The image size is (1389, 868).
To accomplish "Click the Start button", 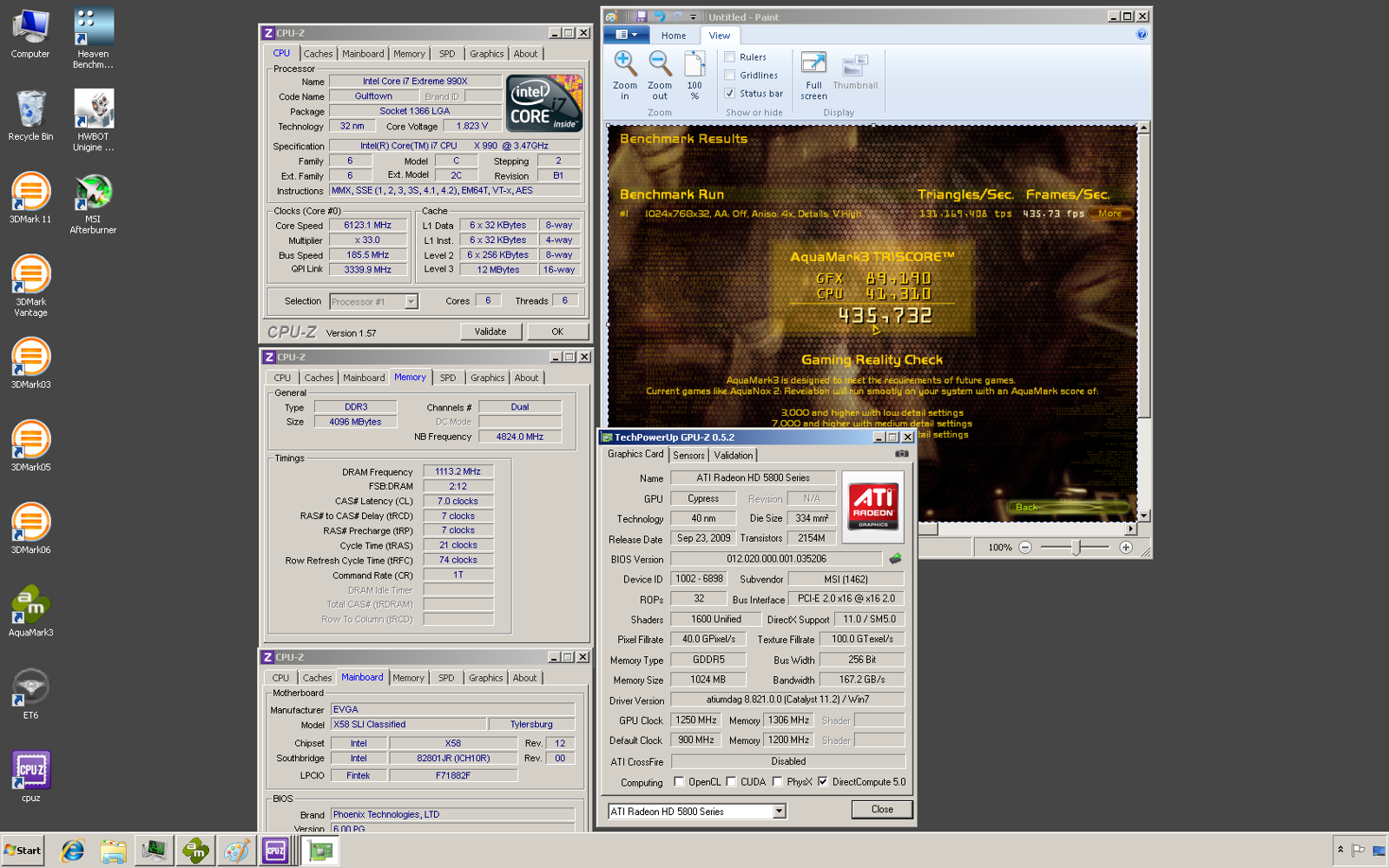I will point(23,851).
